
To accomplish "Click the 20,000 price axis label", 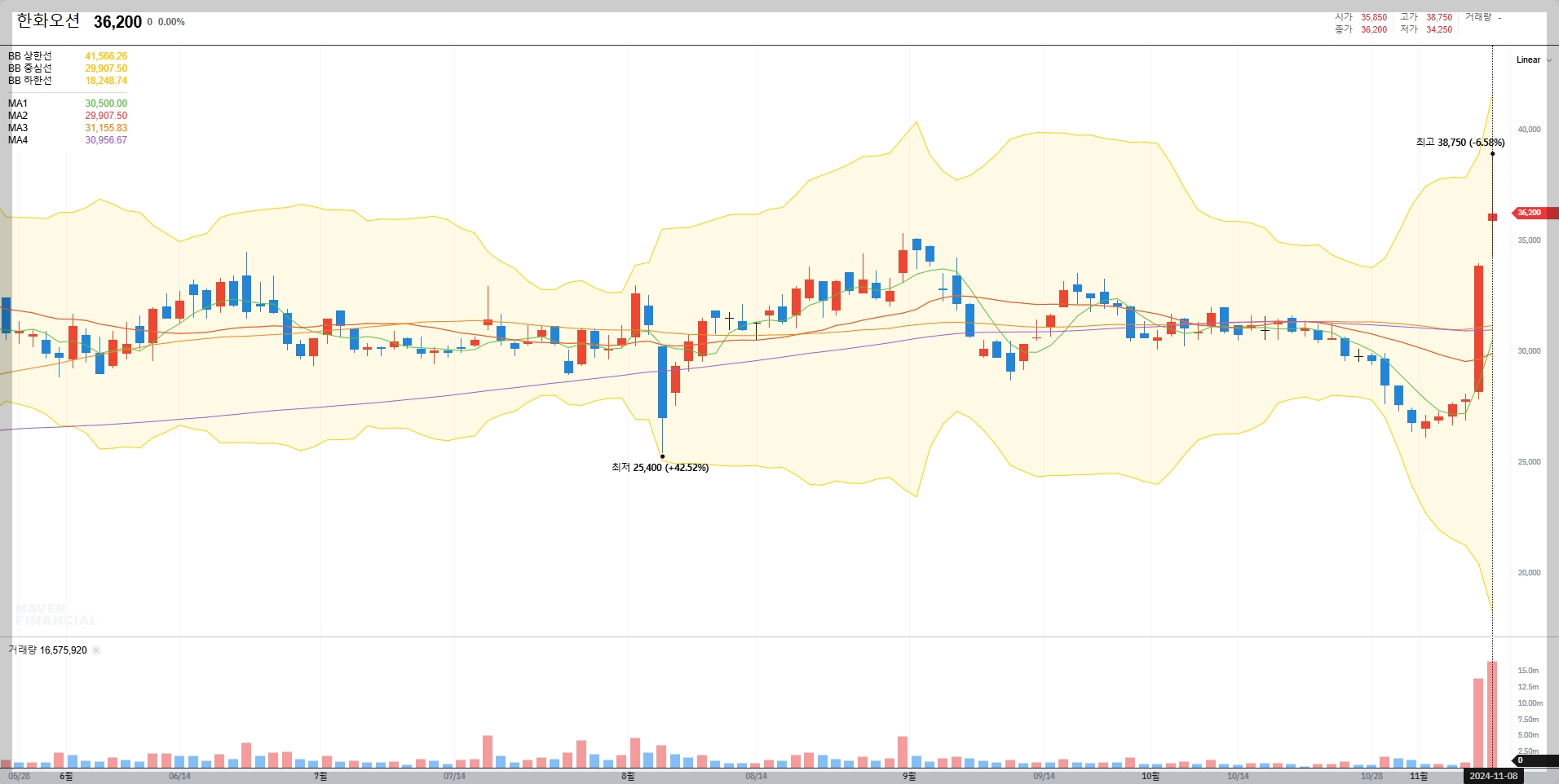I will 1529,573.
